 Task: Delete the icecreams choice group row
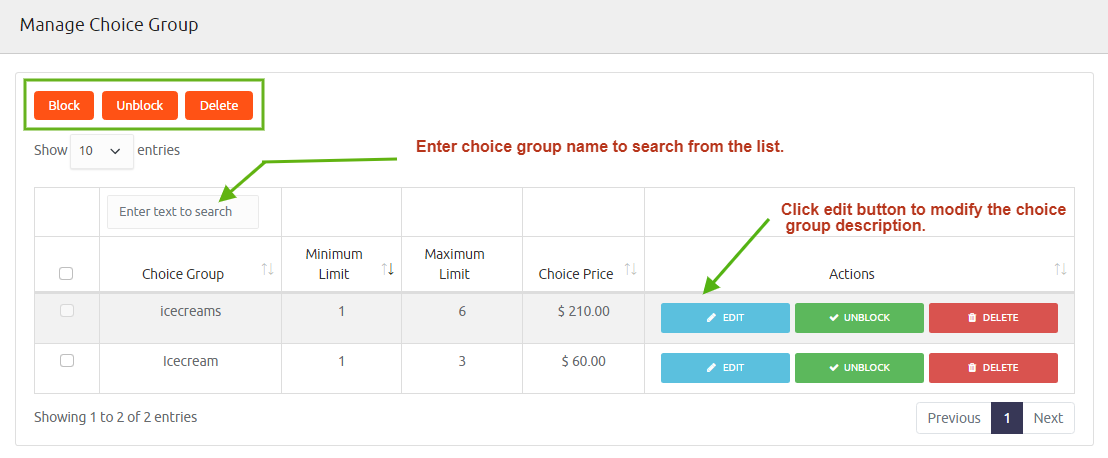(x=993, y=318)
